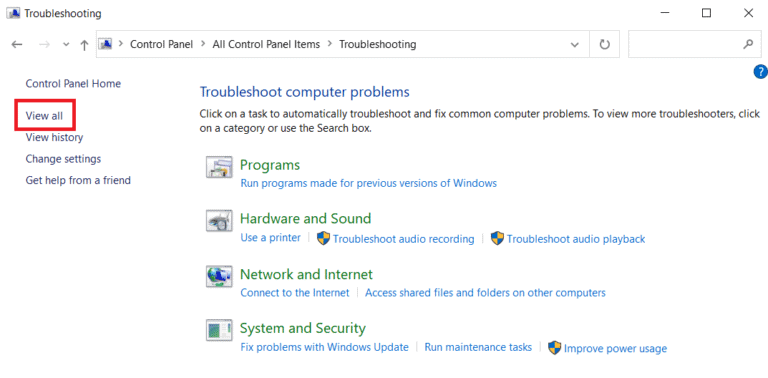Click Run maintenance tasks
Screen dimensions: 768x378
click(478, 347)
